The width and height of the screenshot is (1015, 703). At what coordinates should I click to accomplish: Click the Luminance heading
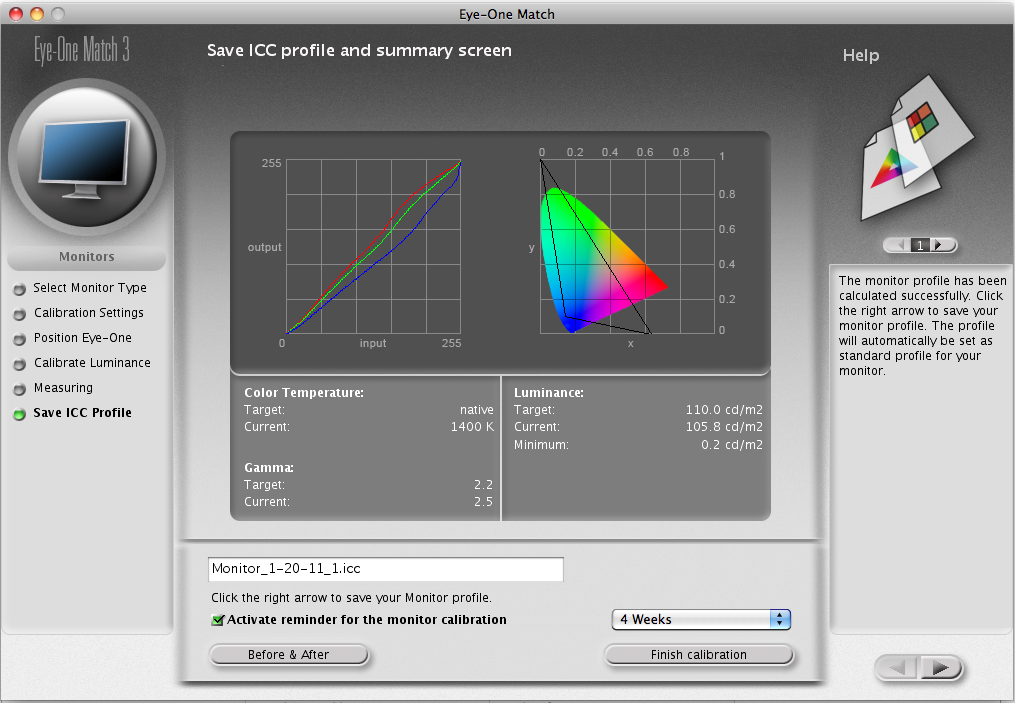pos(548,393)
